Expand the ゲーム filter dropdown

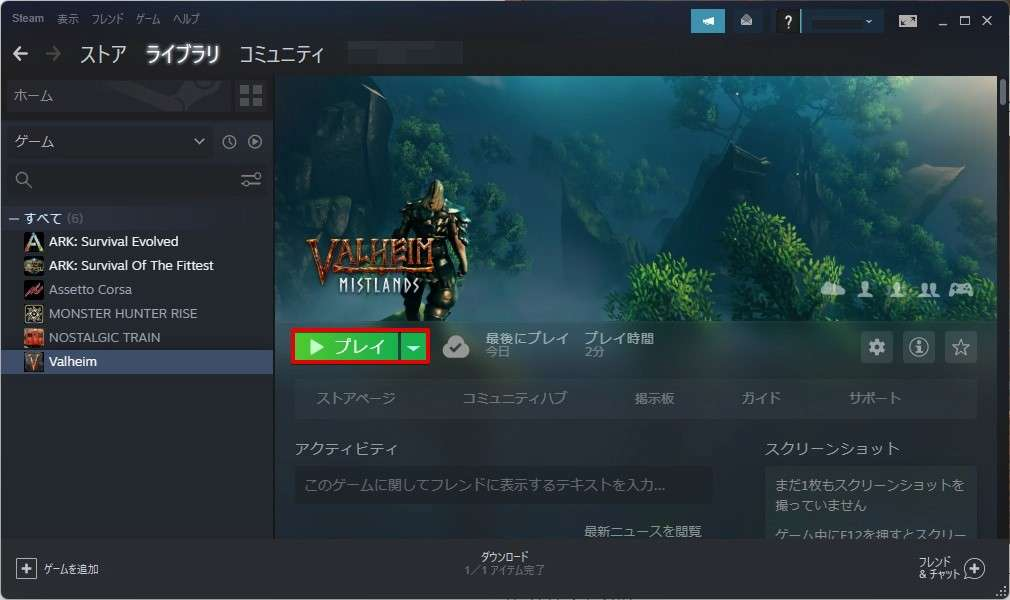coord(110,141)
